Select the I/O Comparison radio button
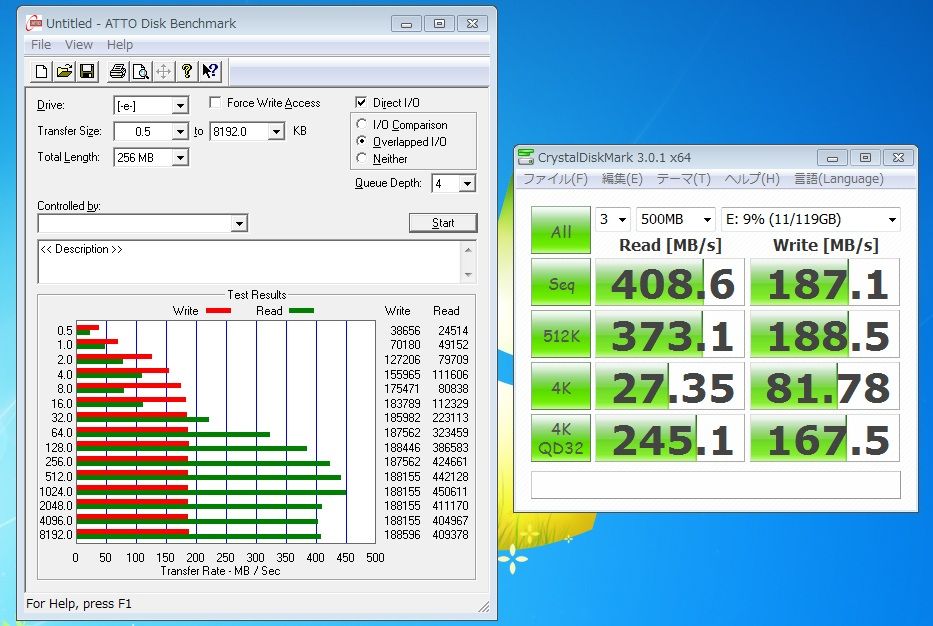Screen dimensions: 933x626 pos(362,125)
